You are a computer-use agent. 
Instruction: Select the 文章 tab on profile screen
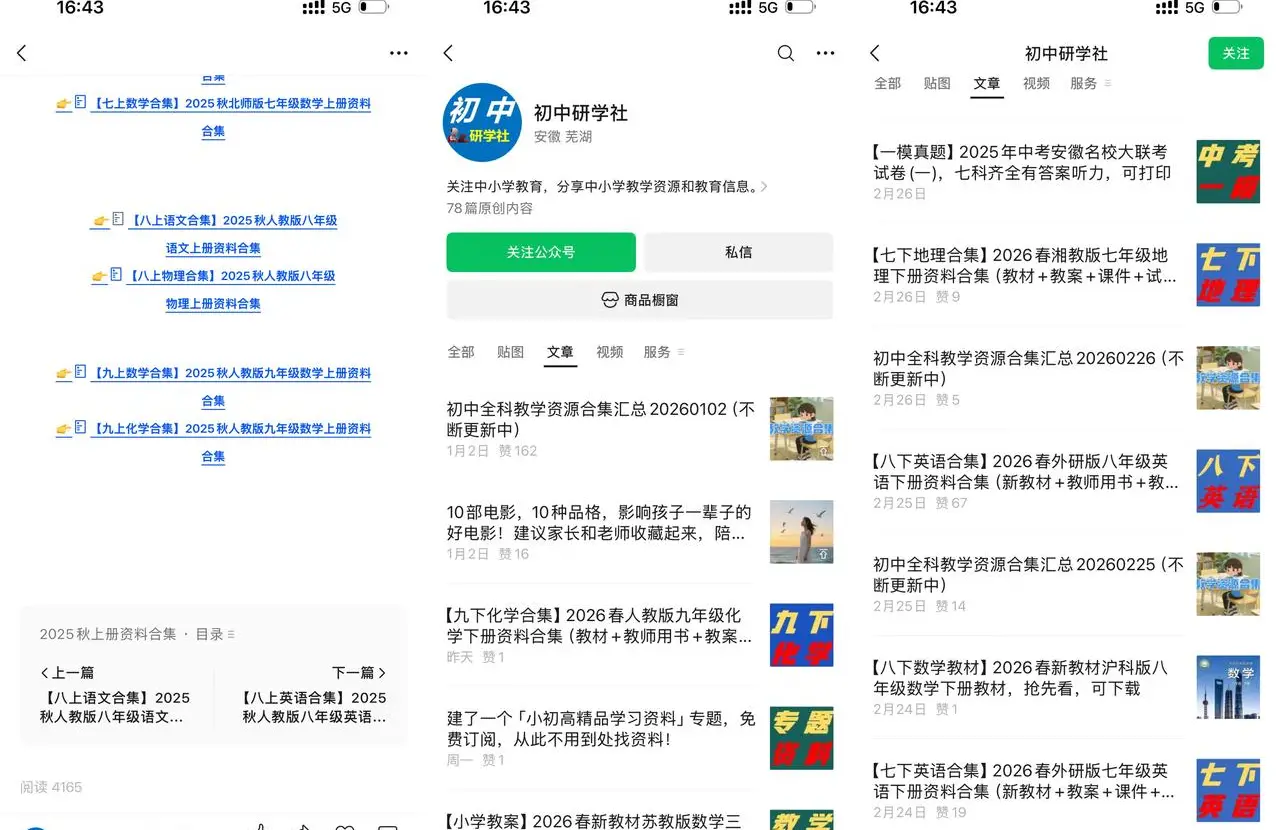(560, 352)
